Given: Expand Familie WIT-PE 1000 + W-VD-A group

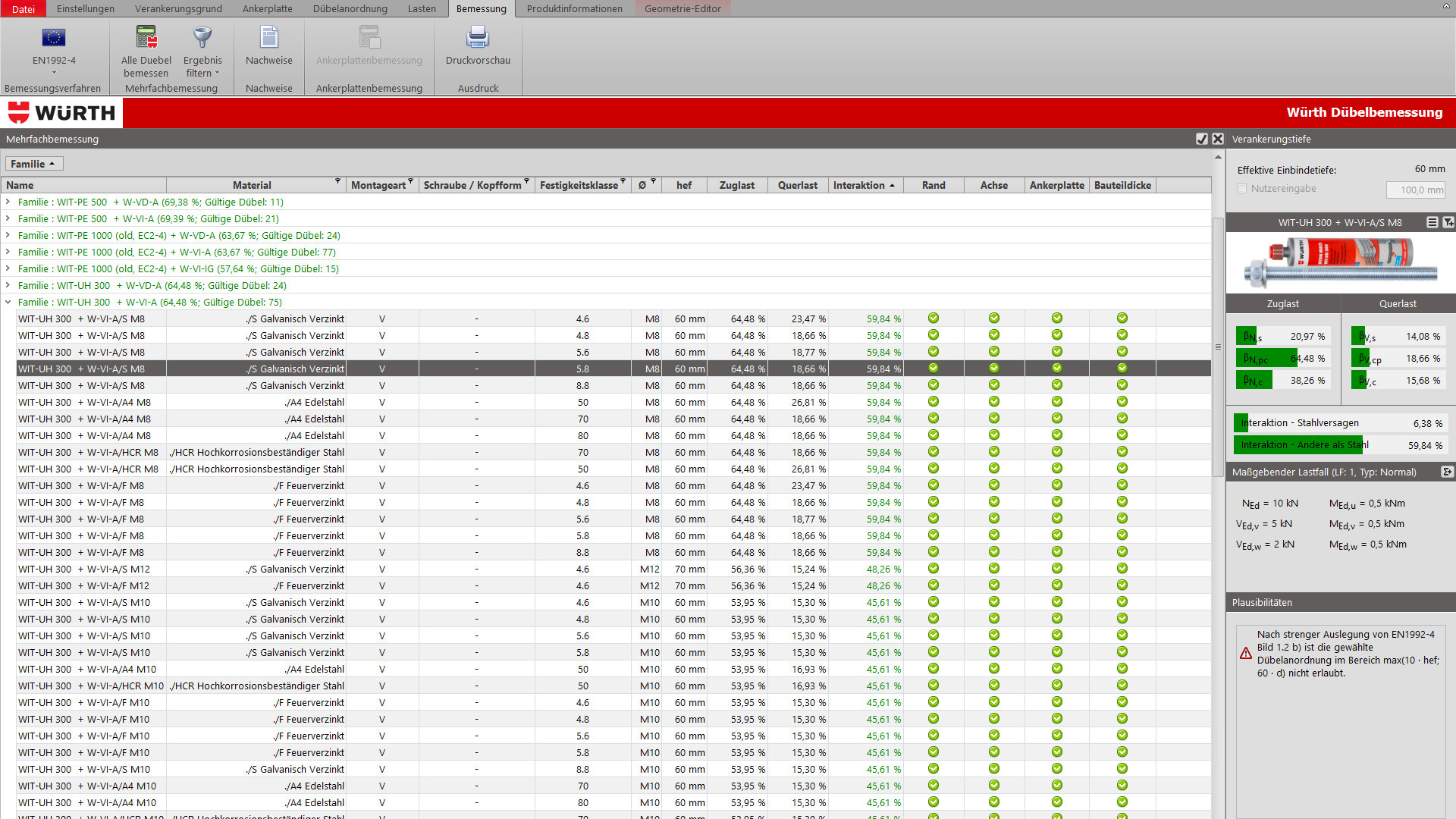Looking at the screenshot, I should click(8, 235).
